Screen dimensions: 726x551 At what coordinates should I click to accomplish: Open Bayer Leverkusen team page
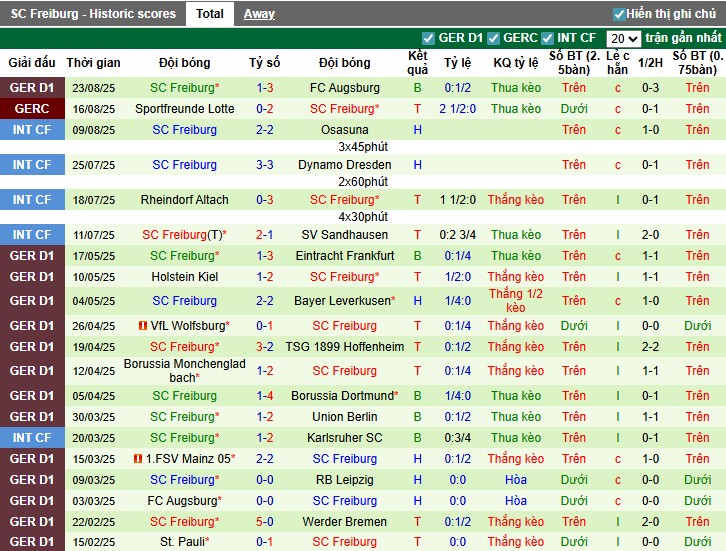click(344, 301)
